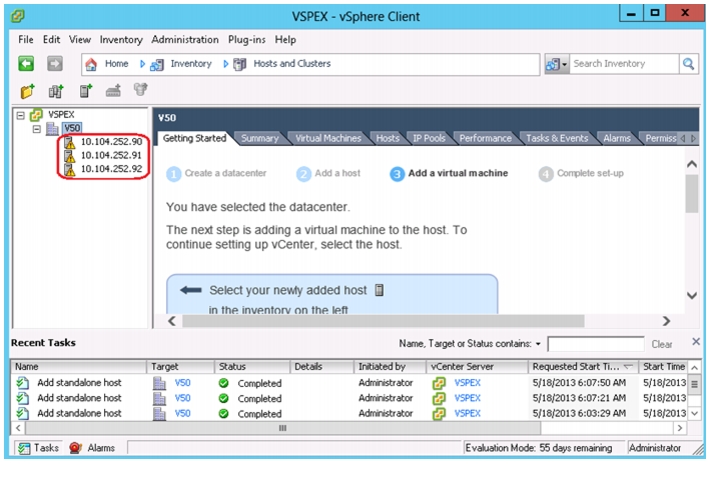
Task: Click the Recent Tasks filter text box
Action: tap(596, 344)
